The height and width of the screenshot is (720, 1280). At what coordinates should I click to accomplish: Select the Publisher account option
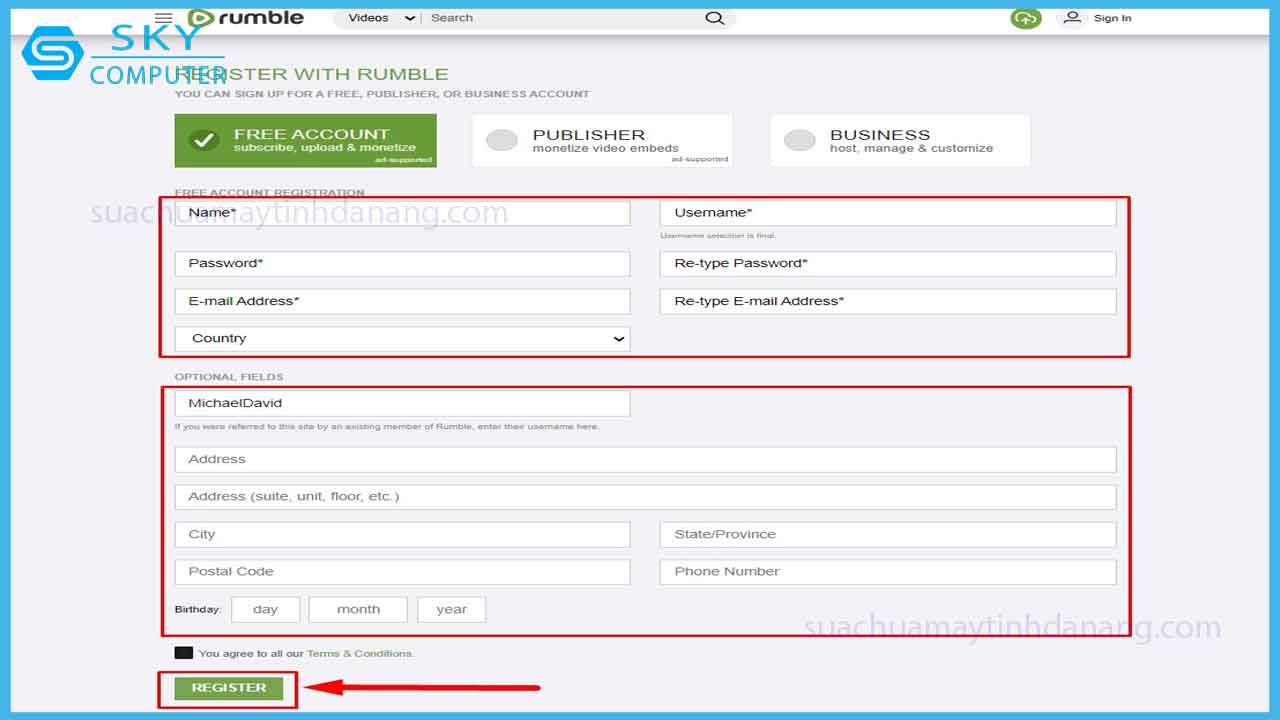(x=603, y=140)
